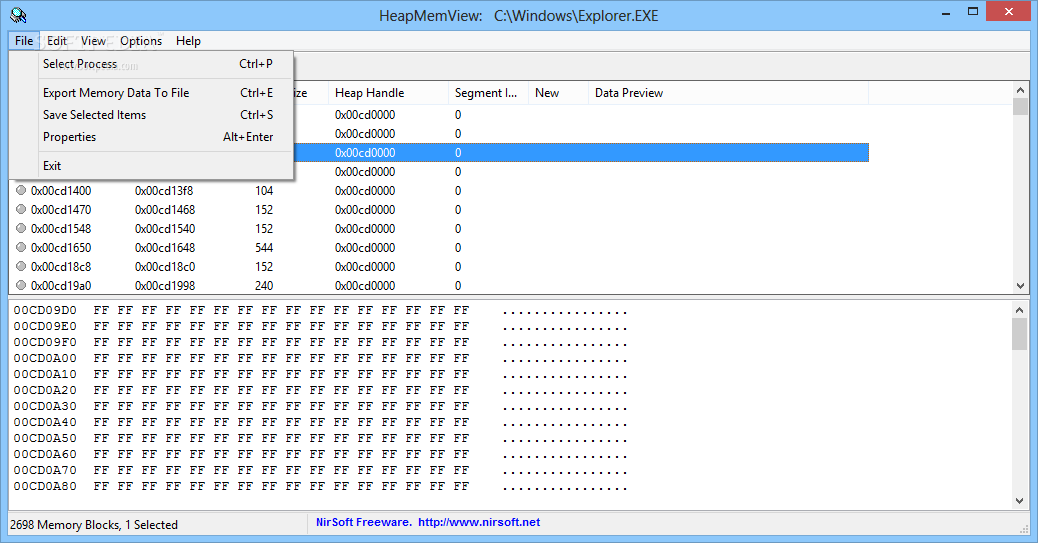Click the cell 0x00cd1540
The height and width of the screenshot is (543, 1038).
(165, 229)
